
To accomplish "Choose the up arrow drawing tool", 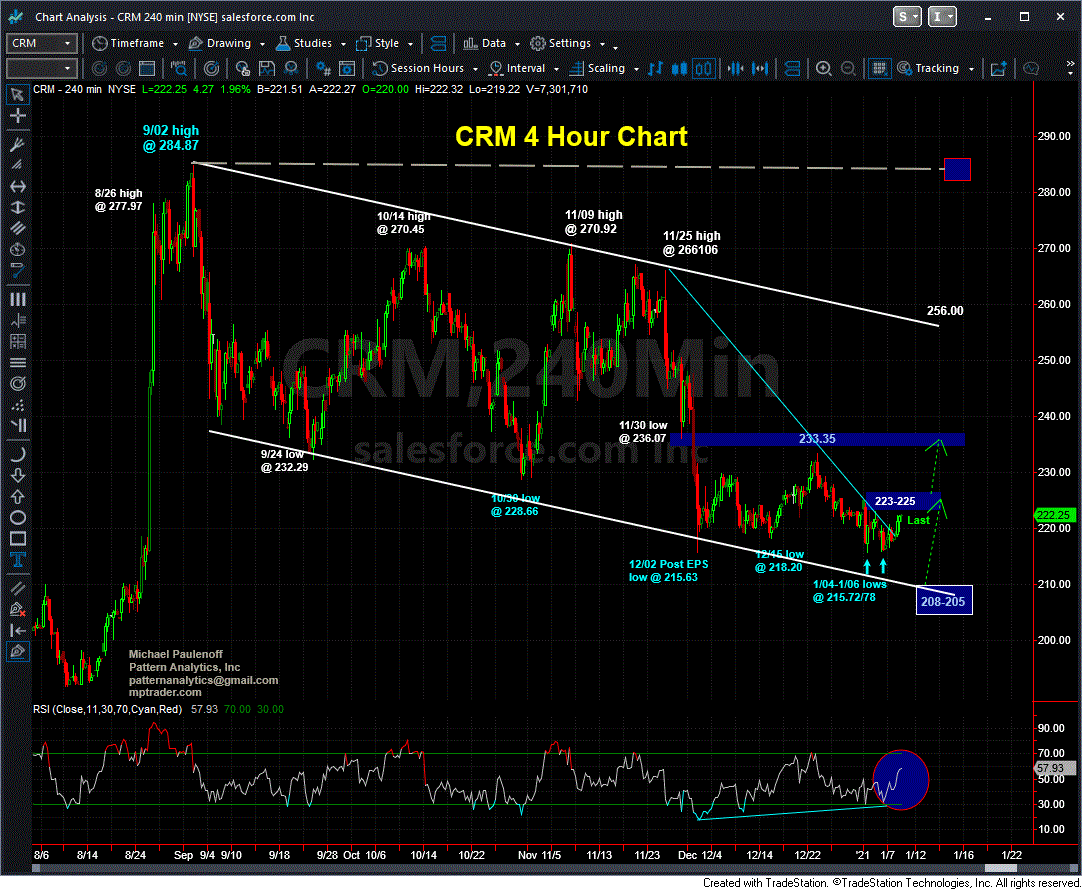I will 19,496.
